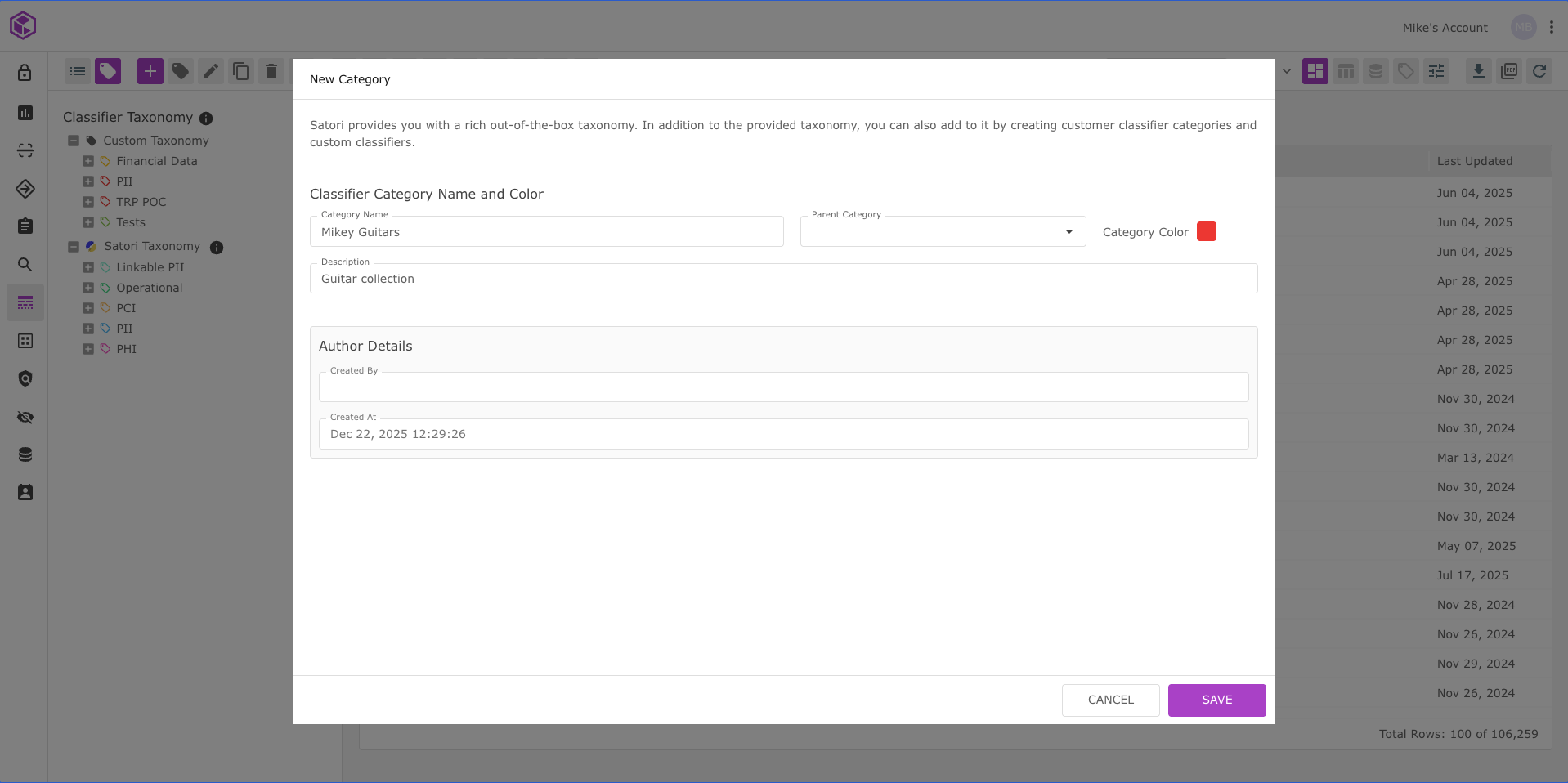
Task: Select the Linkable PII taxonomy item
Action: (150, 267)
